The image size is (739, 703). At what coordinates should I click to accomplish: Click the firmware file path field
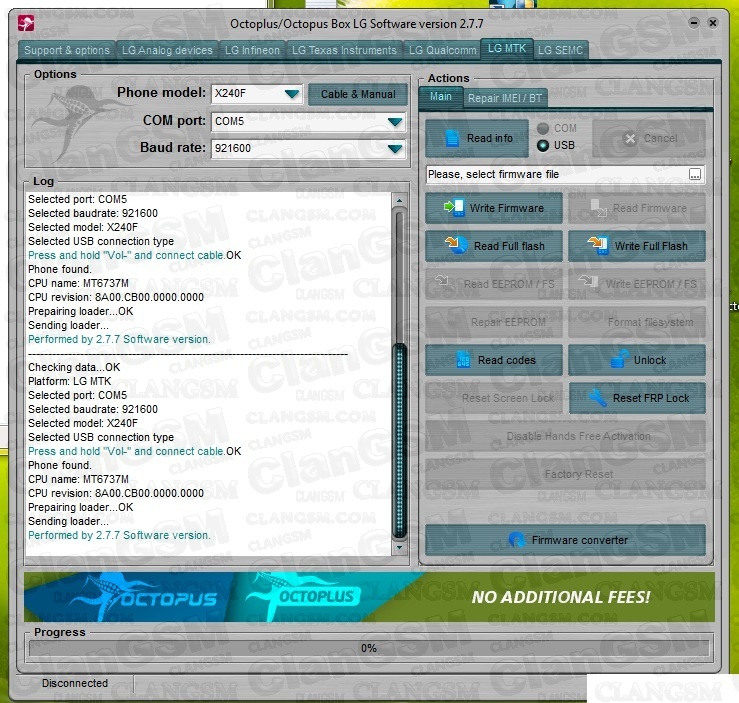(x=557, y=174)
